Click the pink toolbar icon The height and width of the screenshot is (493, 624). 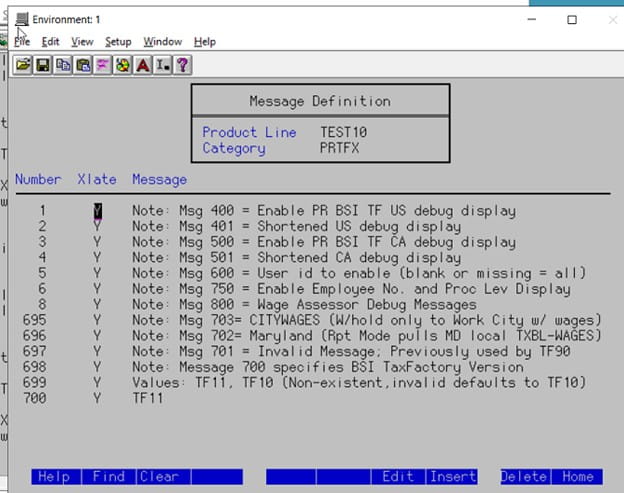[102, 65]
